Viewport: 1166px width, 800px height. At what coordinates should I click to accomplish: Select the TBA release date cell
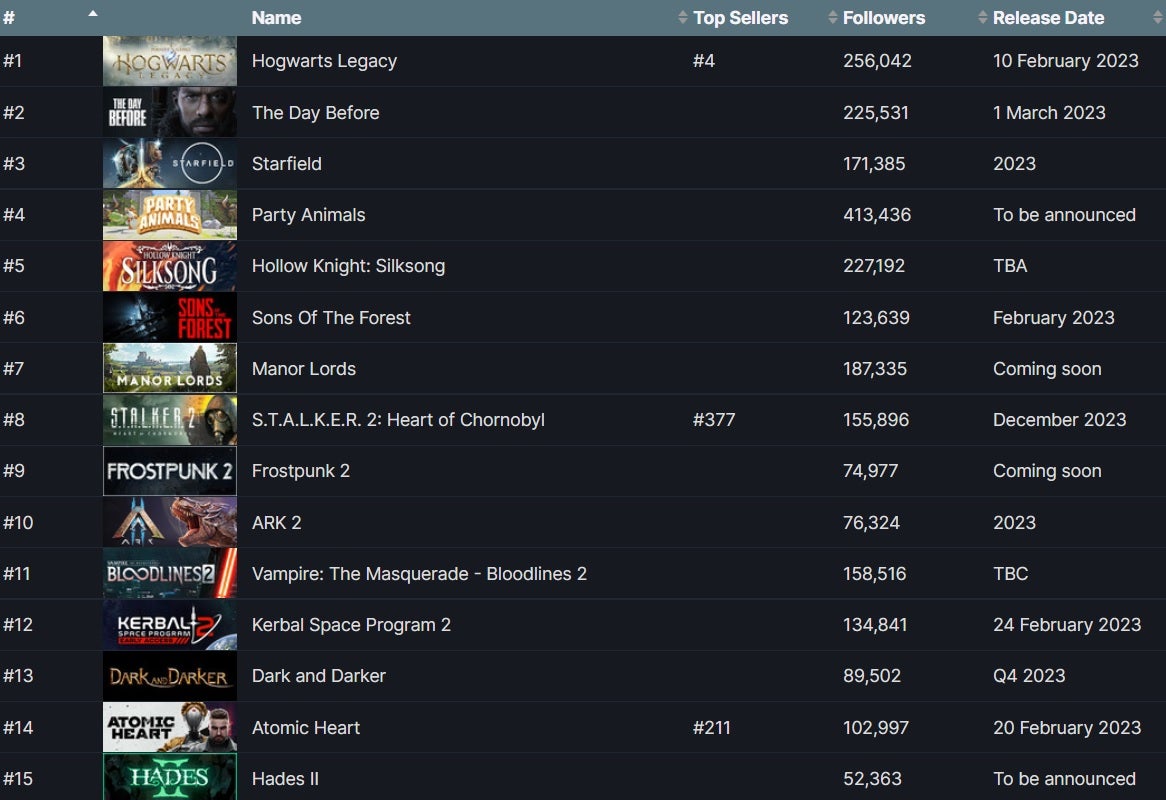(x=1010, y=266)
